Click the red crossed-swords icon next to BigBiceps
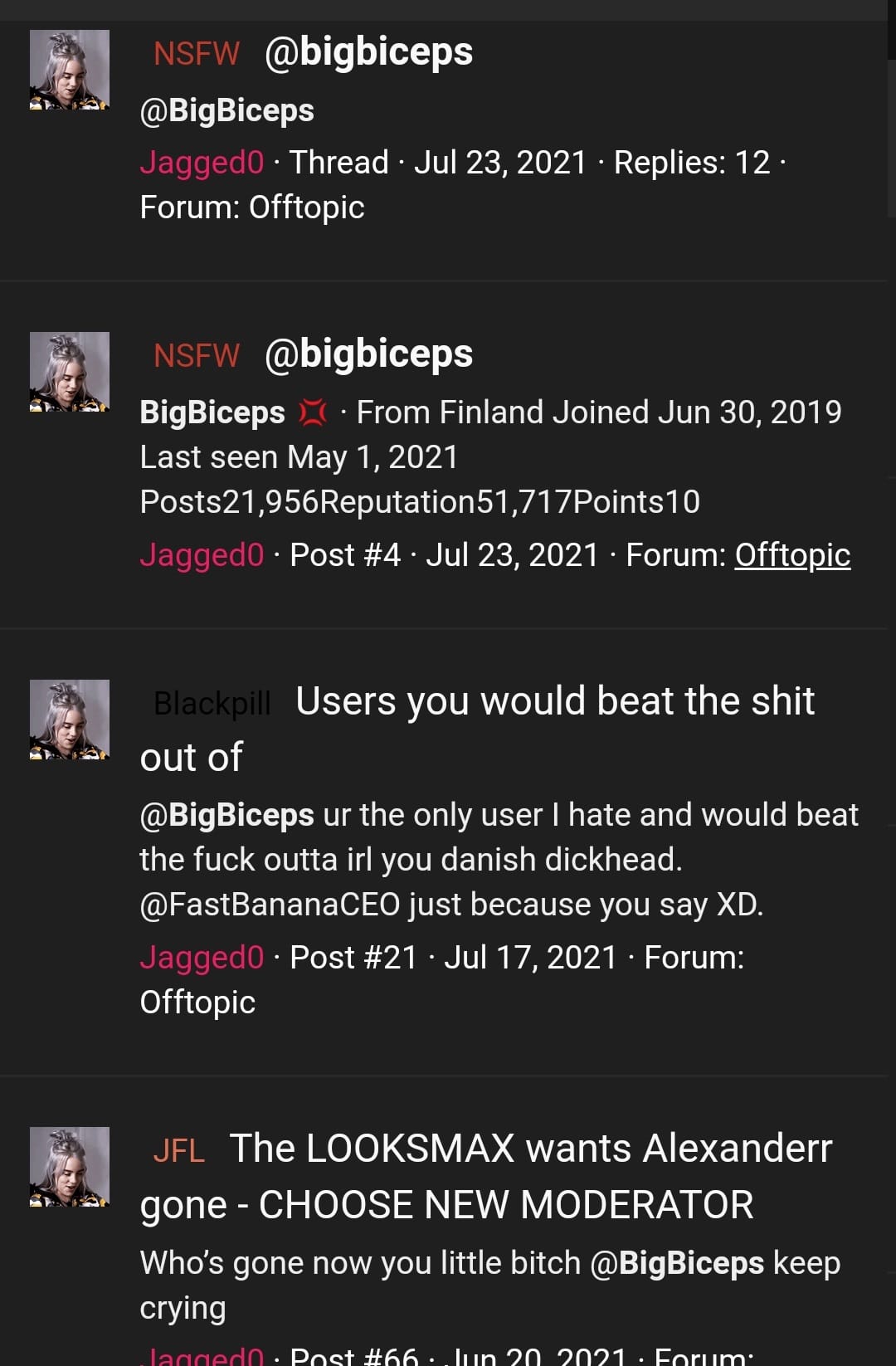The height and width of the screenshot is (1366, 896). click(x=312, y=412)
